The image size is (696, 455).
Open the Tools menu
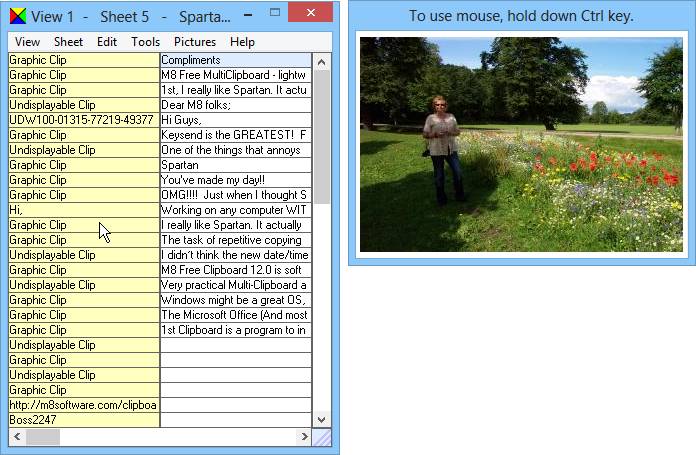[x=145, y=42]
